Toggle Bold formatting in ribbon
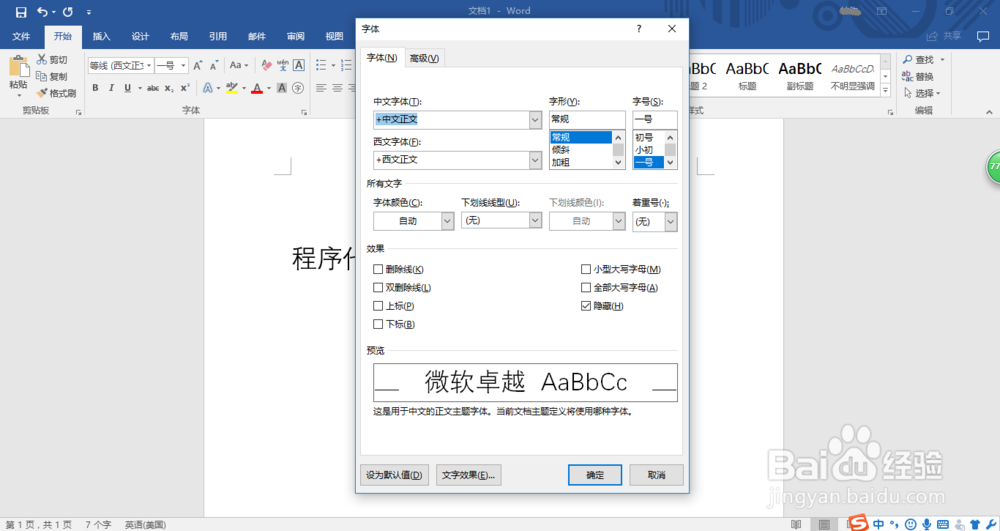The image size is (1000, 531). click(95, 88)
